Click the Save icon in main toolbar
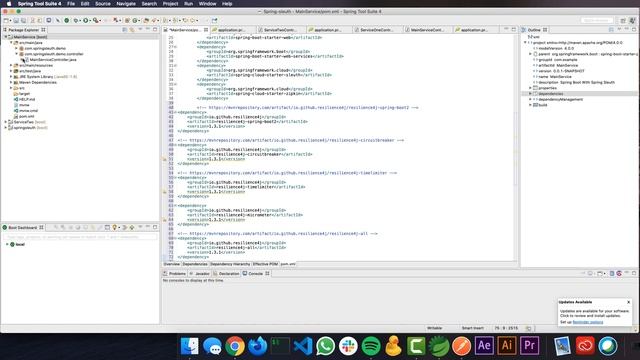 [x=16, y=20]
